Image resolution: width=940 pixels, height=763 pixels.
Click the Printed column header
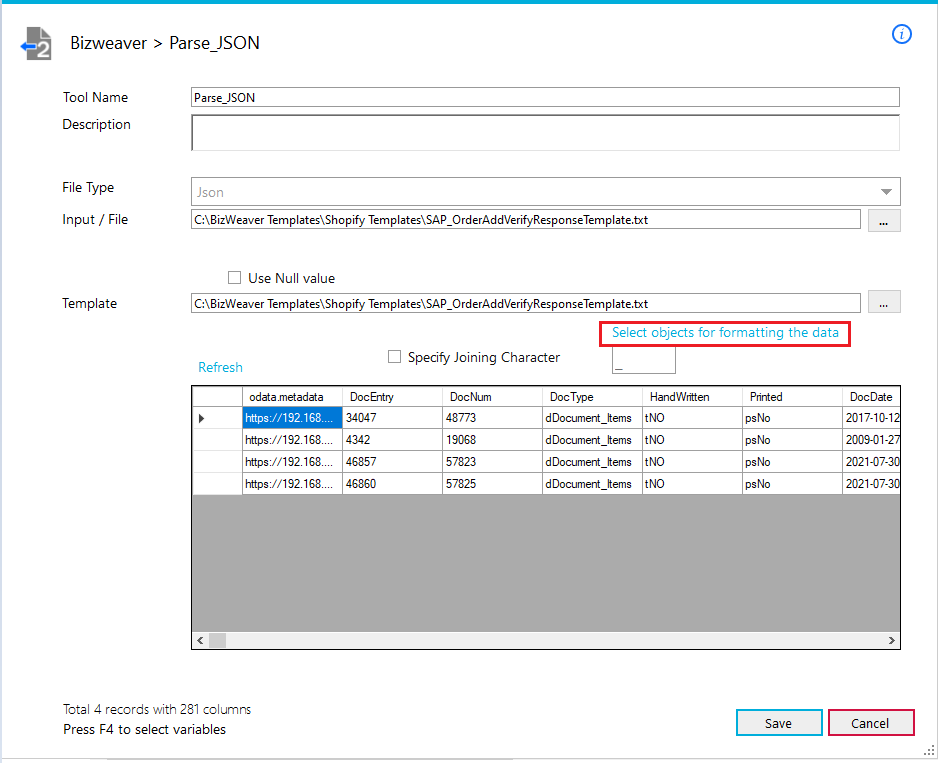793,397
